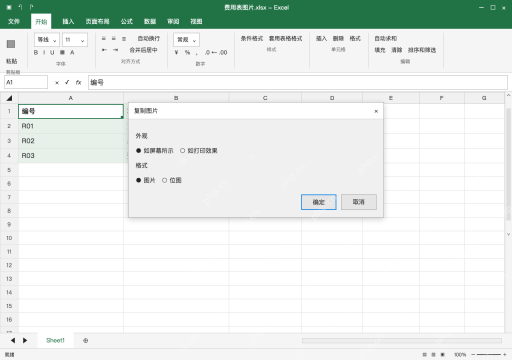Click the save icon in title bar
This screenshot has height=360, width=512.
coord(9,7)
